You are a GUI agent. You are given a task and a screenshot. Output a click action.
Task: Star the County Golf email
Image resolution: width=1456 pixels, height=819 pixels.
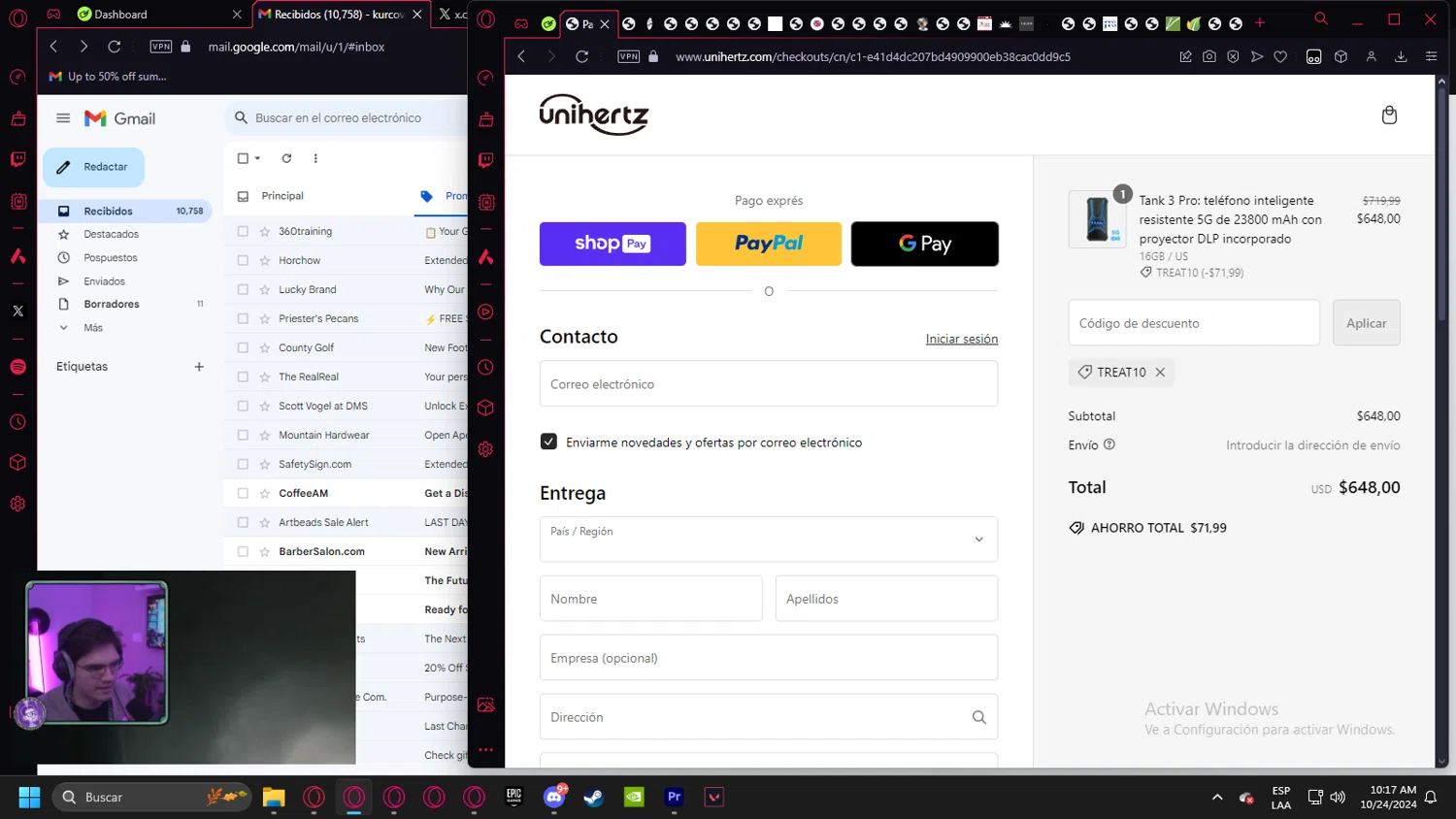[x=264, y=347]
